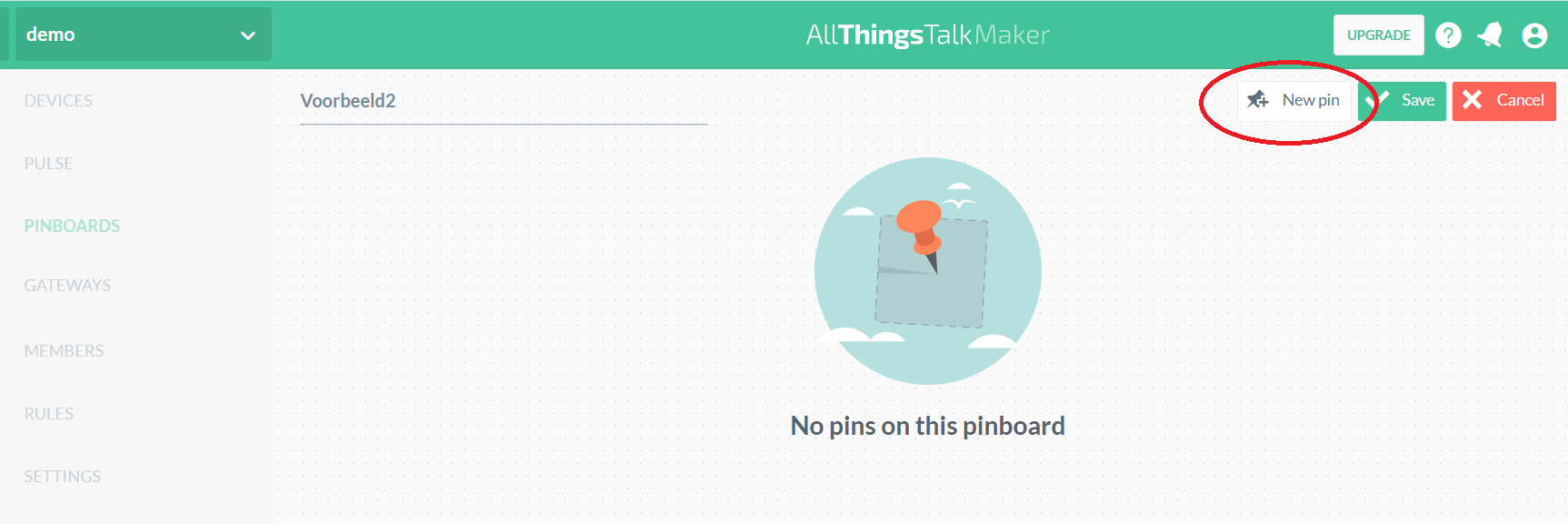Open the PULSE section
This screenshot has height=524, width=1568.
coord(48,163)
